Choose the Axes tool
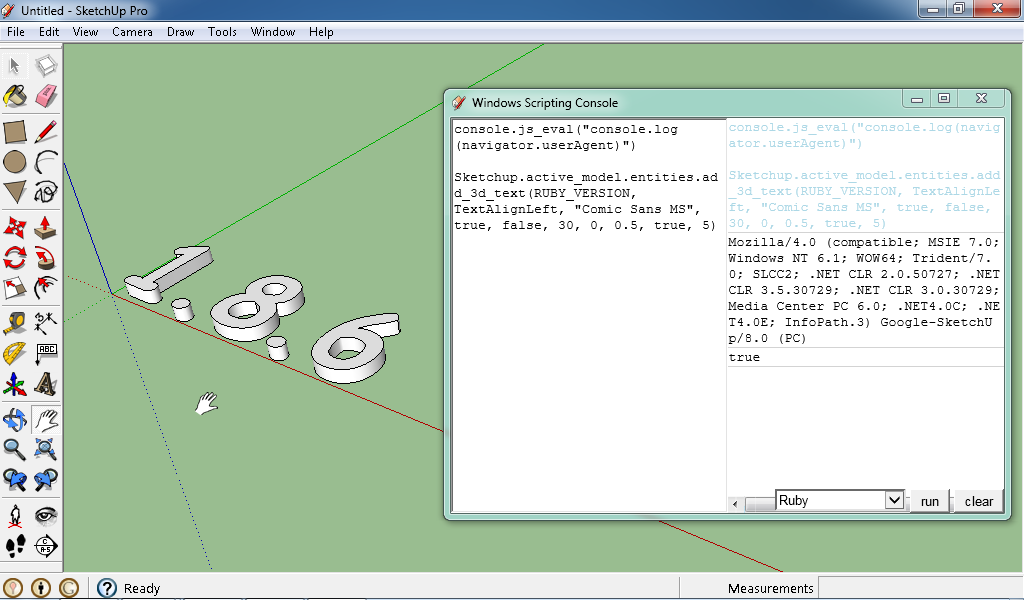 click(15, 385)
